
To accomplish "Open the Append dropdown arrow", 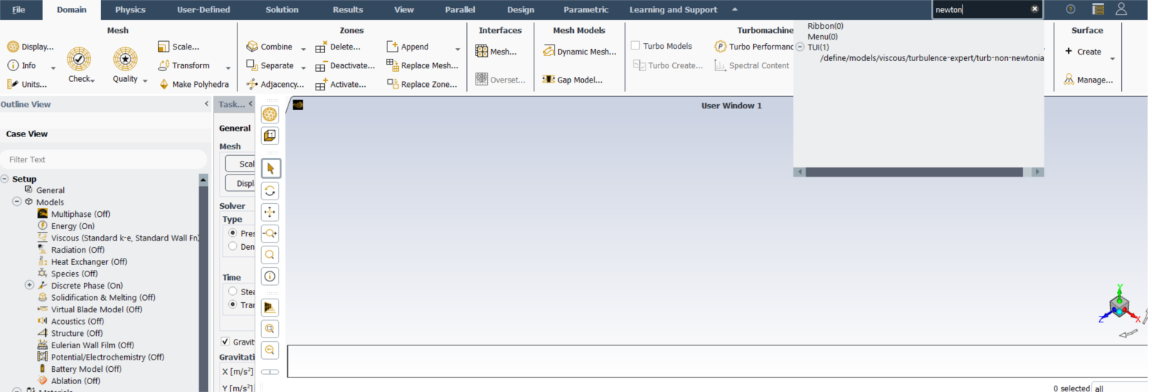I will tap(458, 48).
